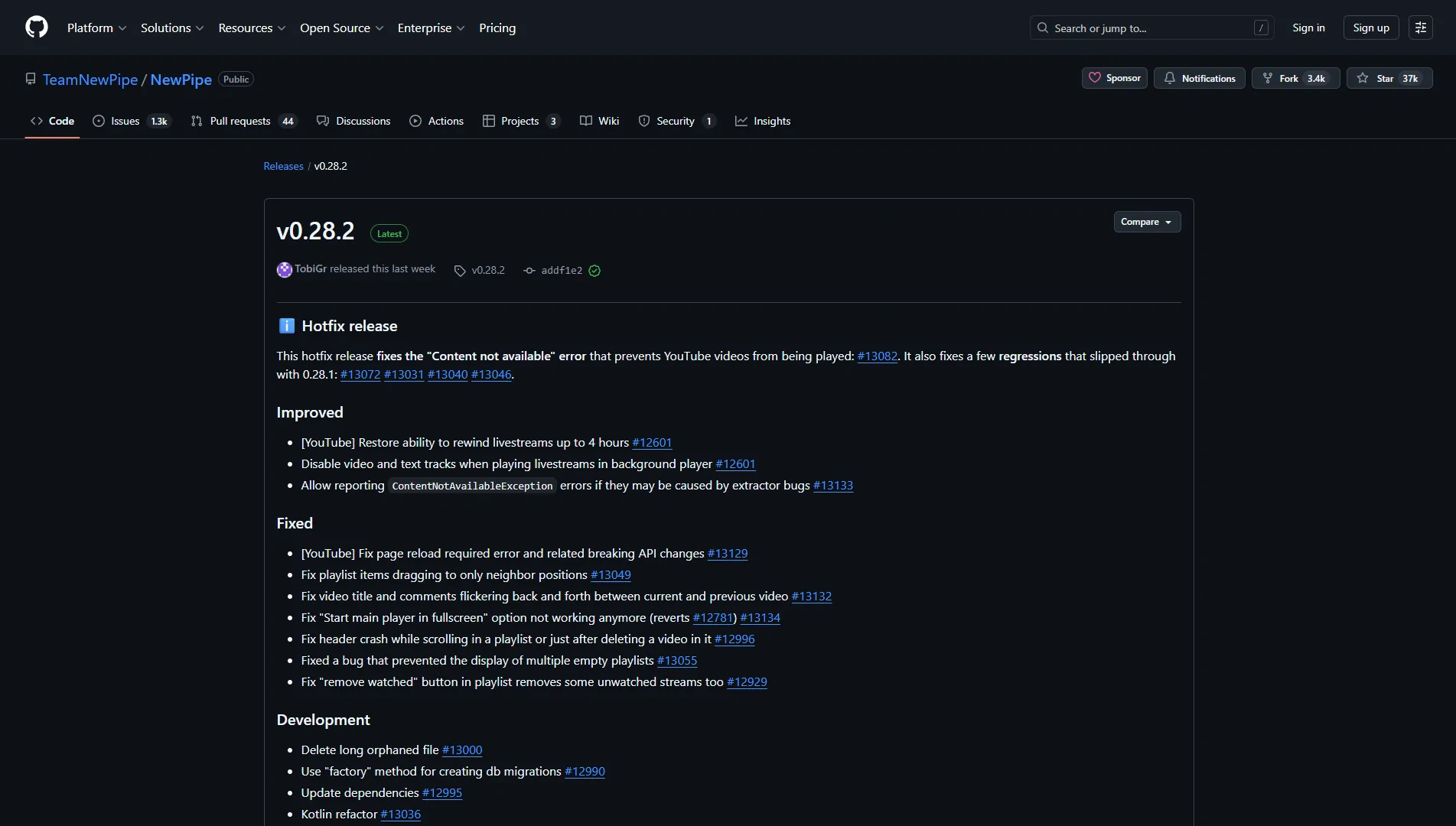
Task: Open the v0.28.2 tag link
Action: pos(487,270)
